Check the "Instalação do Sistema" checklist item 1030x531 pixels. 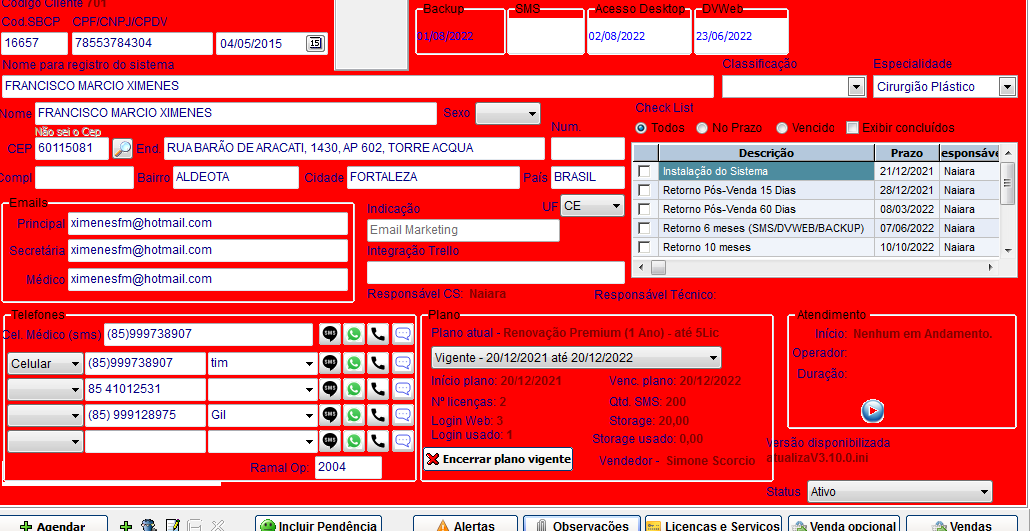click(645, 171)
